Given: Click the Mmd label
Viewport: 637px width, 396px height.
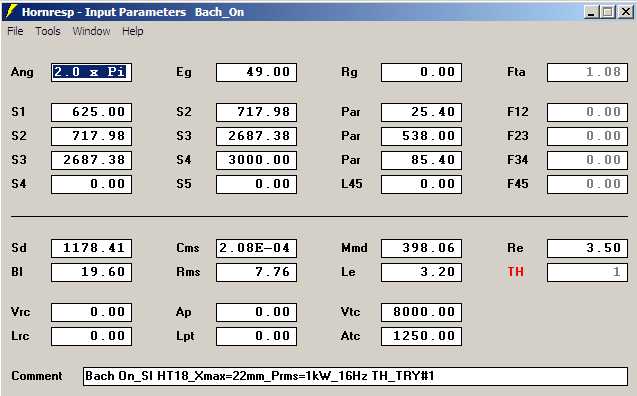Looking at the screenshot, I should click(354, 248).
